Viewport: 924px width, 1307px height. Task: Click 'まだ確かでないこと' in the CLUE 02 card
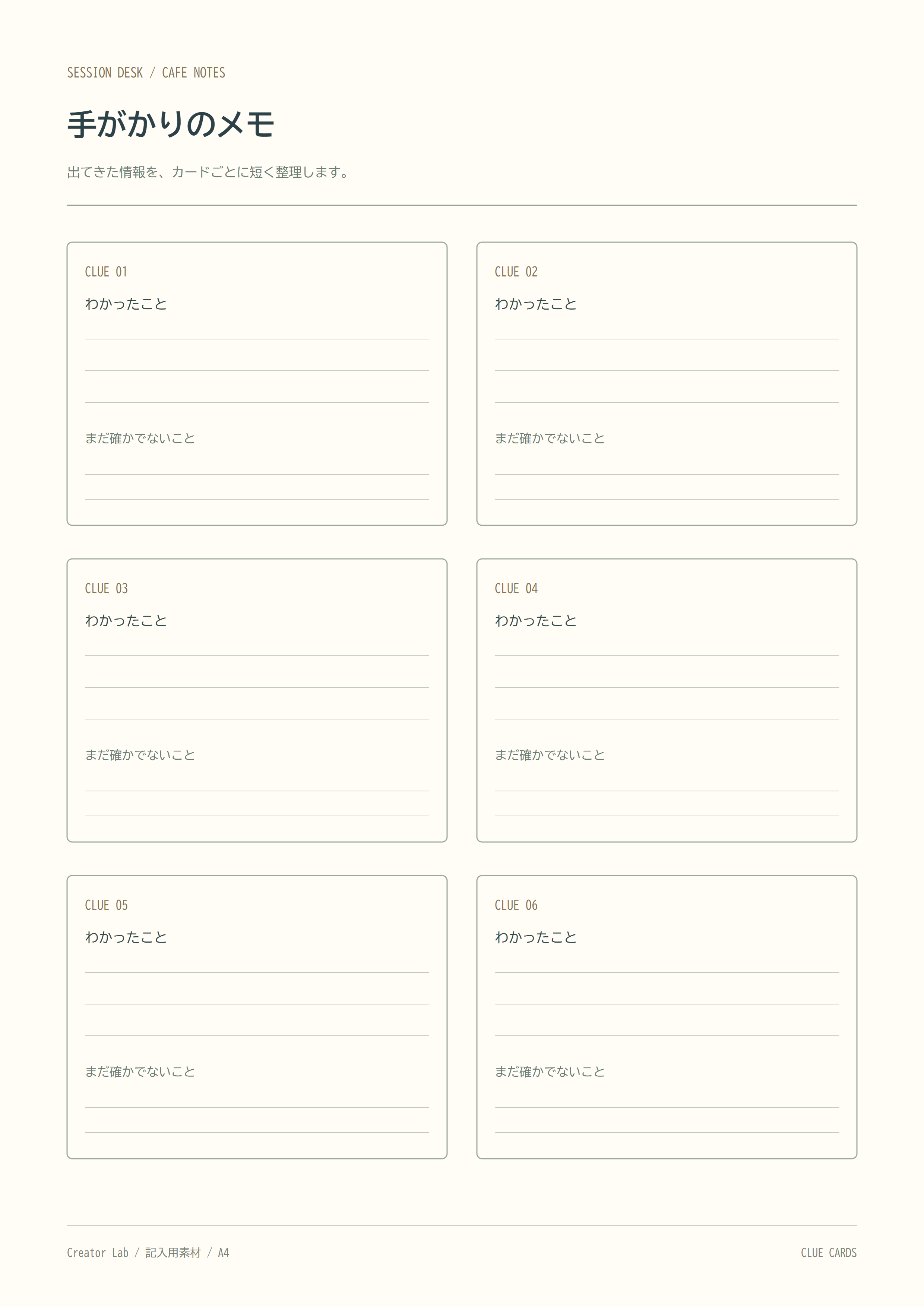click(550, 438)
